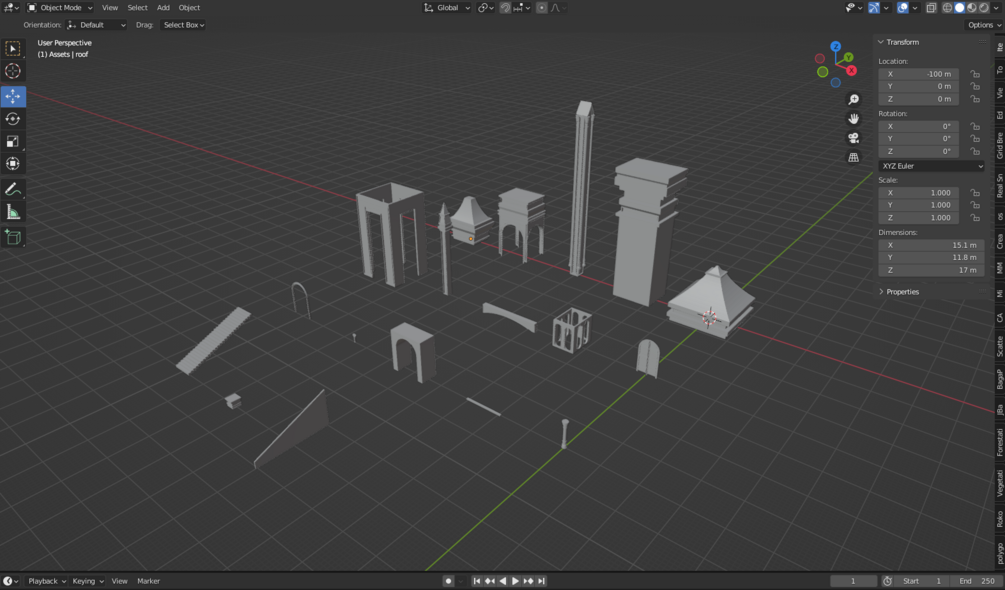This screenshot has width=1005, height=590.
Task: Switch perspective/orthographic with grid icon
Action: (x=854, y=157)
